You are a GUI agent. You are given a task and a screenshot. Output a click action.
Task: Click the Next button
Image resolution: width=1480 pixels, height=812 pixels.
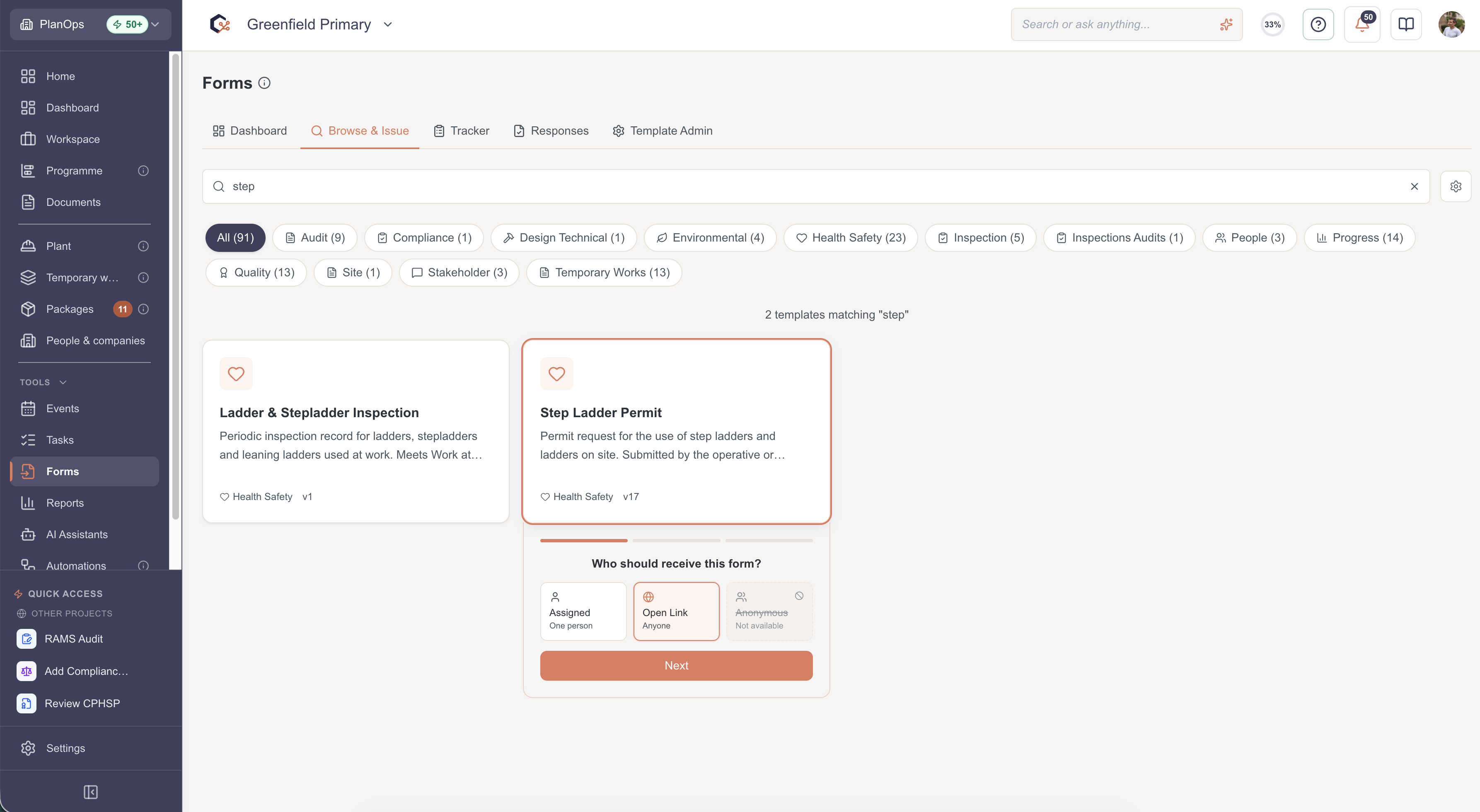pos(676,665)
